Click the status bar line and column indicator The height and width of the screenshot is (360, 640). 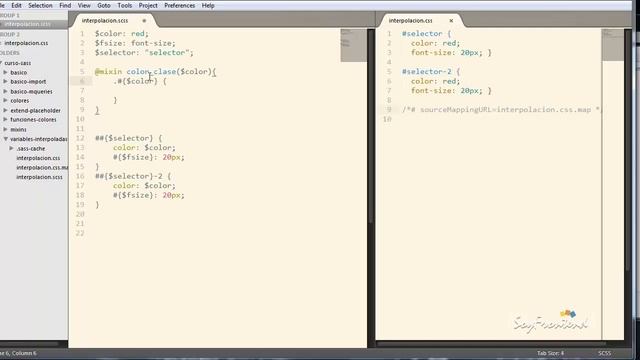click(x=18, y=353)
